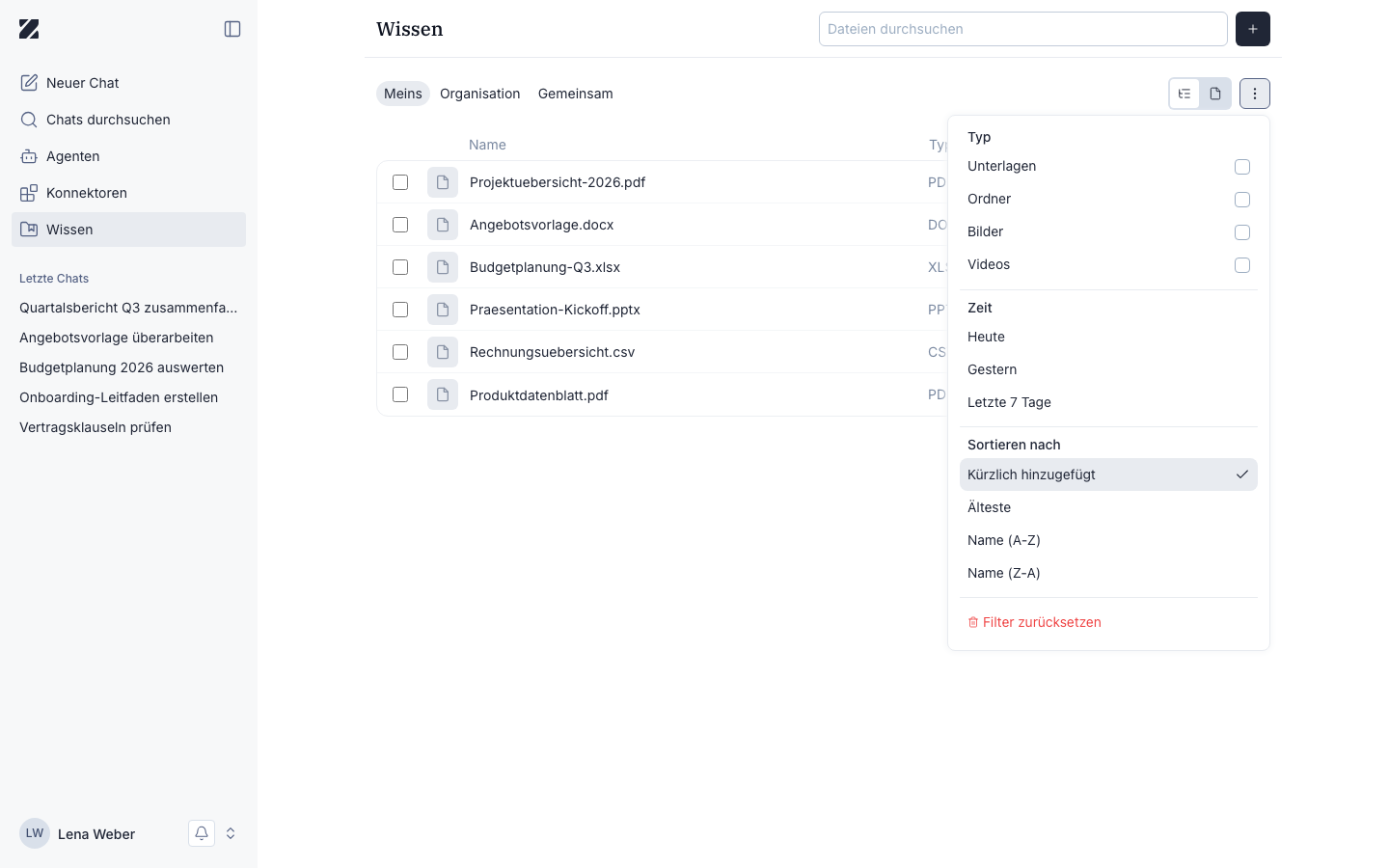Switch to Gemeinsam tab

click(576, 94)
